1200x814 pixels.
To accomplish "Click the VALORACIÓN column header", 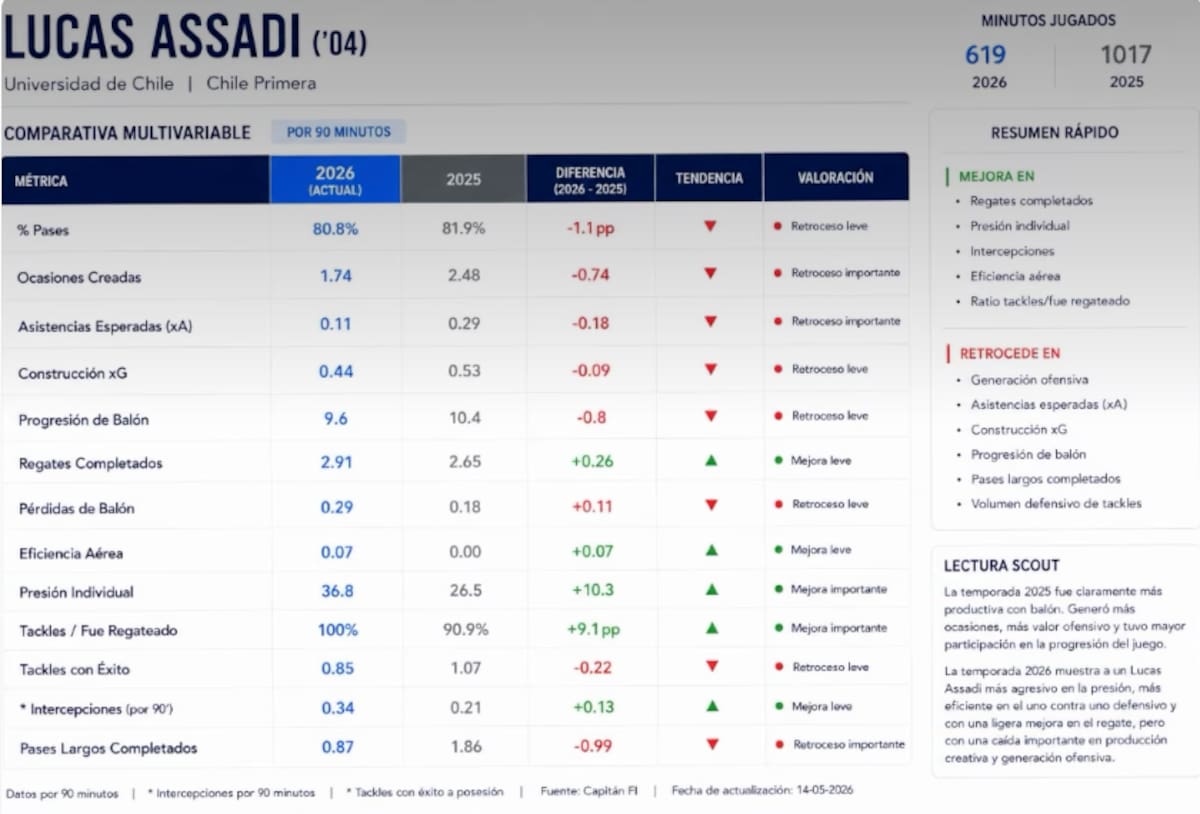I will click(836, 179).
